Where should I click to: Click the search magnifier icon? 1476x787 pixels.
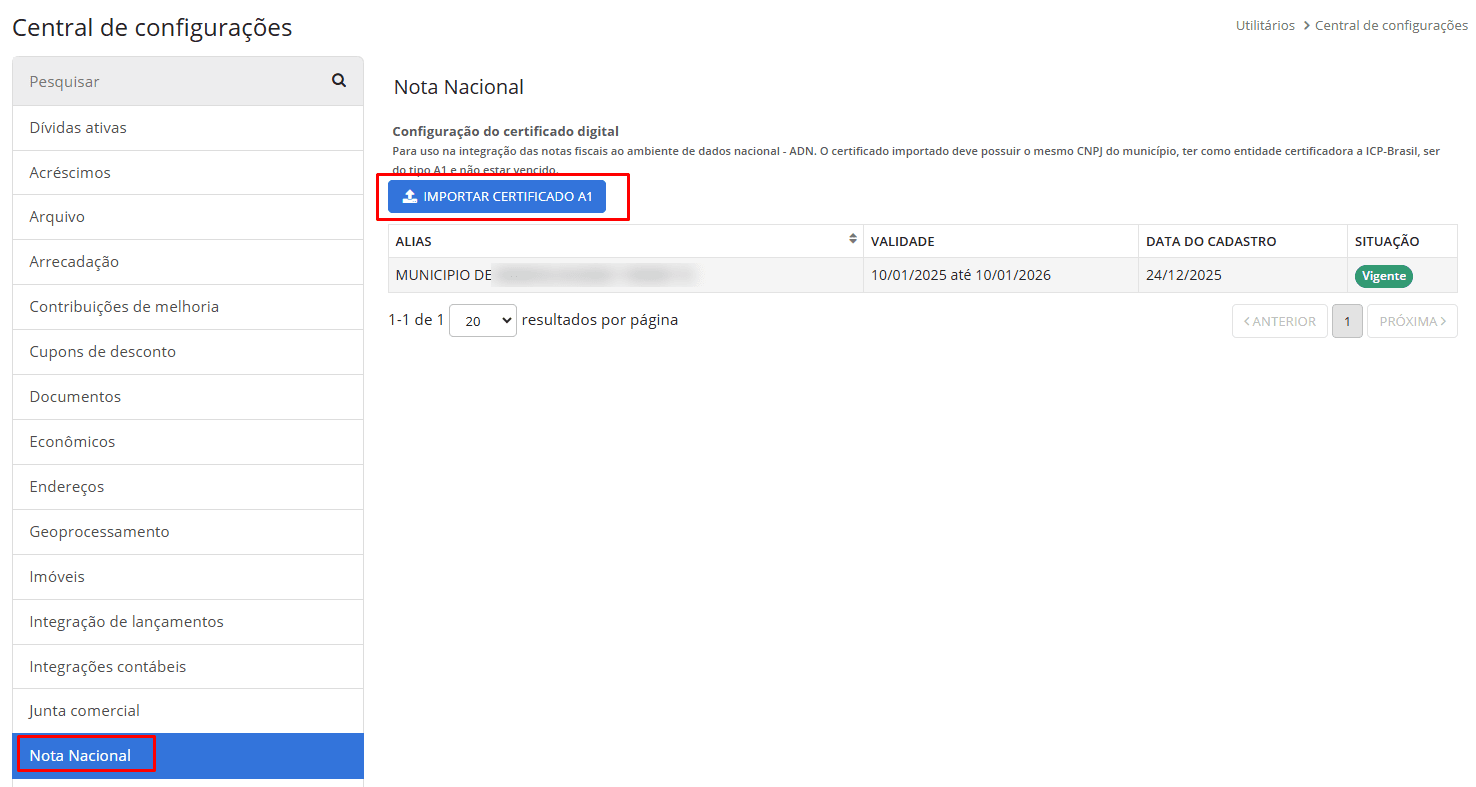point(339,81)
